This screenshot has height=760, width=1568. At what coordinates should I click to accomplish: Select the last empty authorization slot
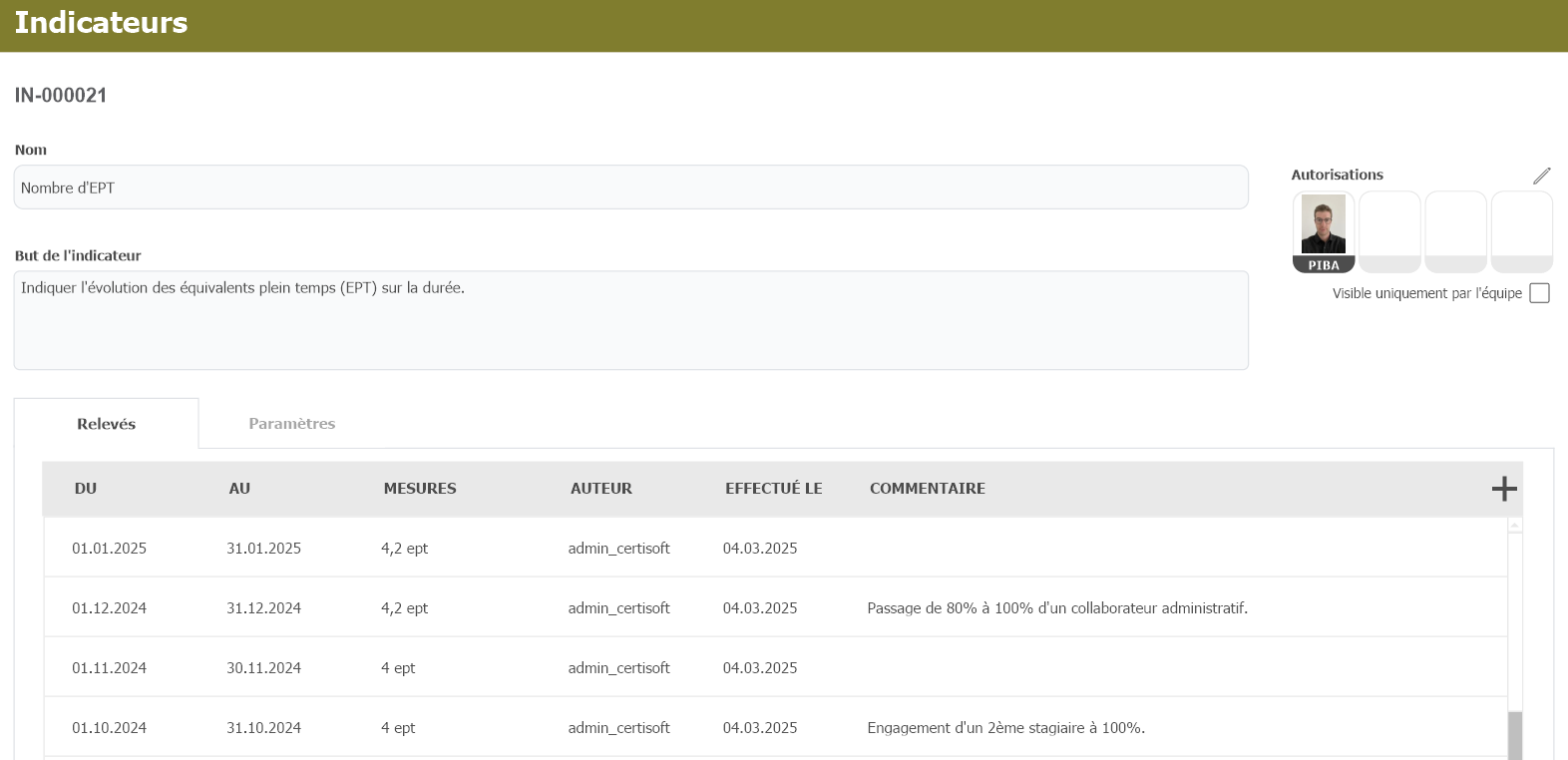click(x=1521, y=231)
